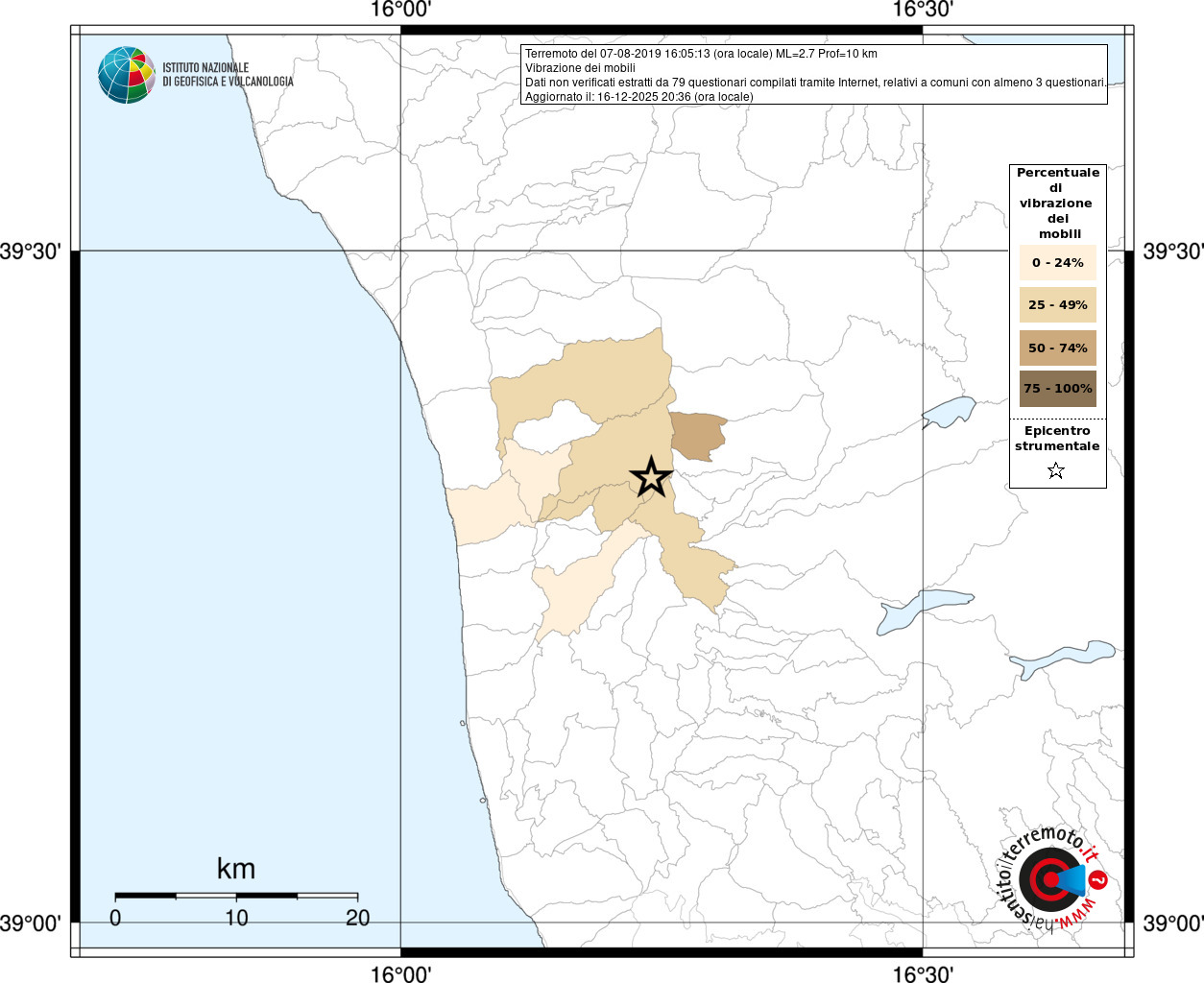Click the INGV globe logo
Viewport: 1204px width, 983px height.
tap(127, 75)
